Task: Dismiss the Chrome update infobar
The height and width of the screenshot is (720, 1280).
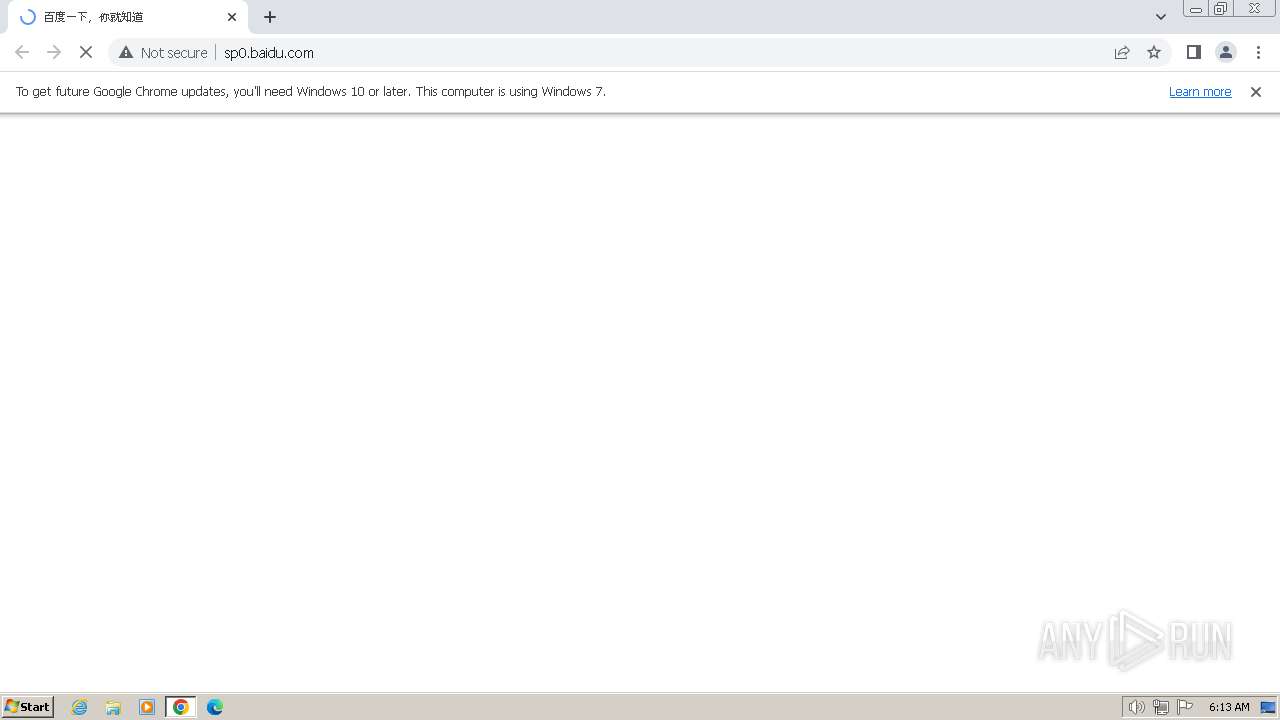Action: pos(1256,91)
